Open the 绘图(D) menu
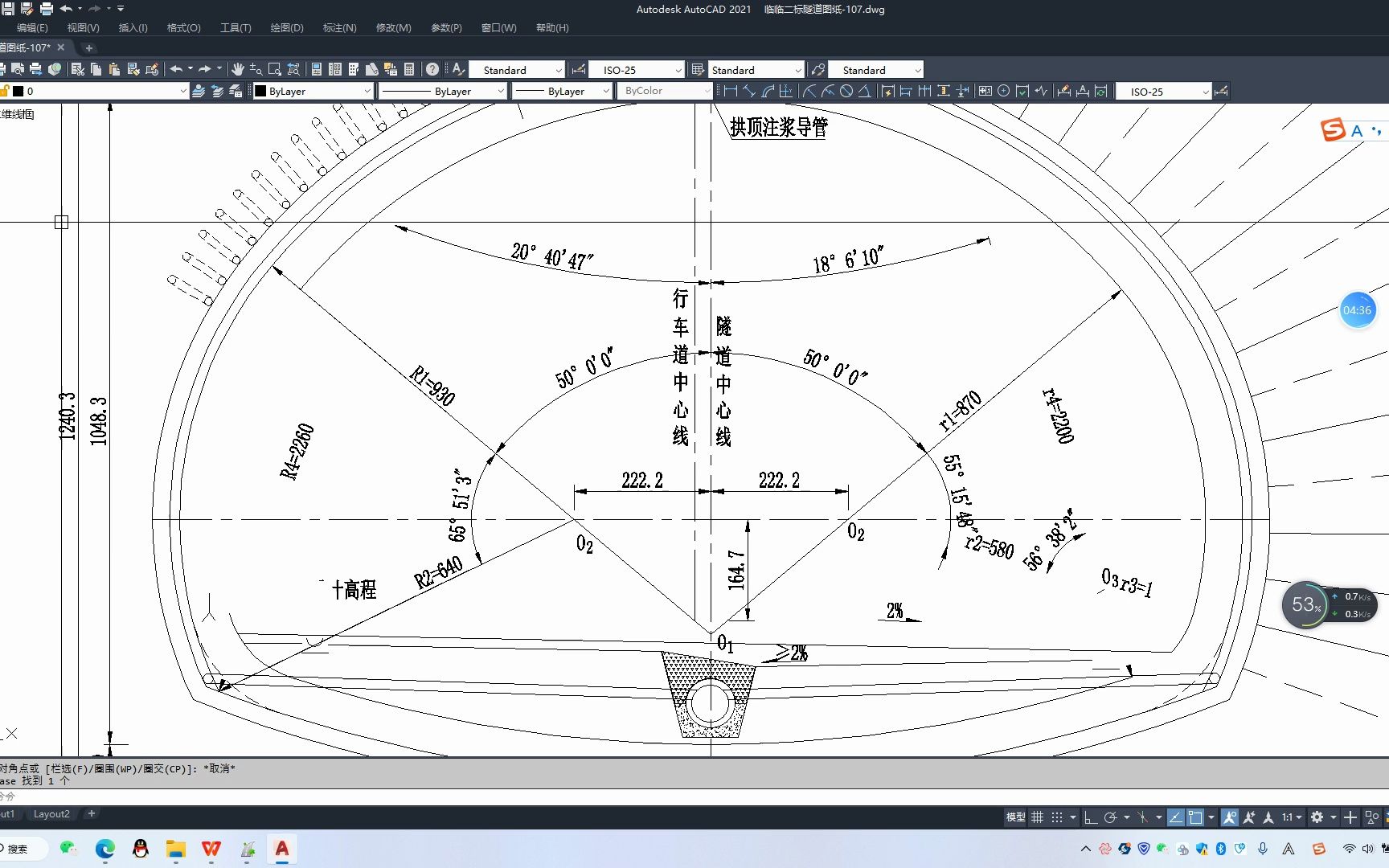The image size is (1389, 868). 287,27
